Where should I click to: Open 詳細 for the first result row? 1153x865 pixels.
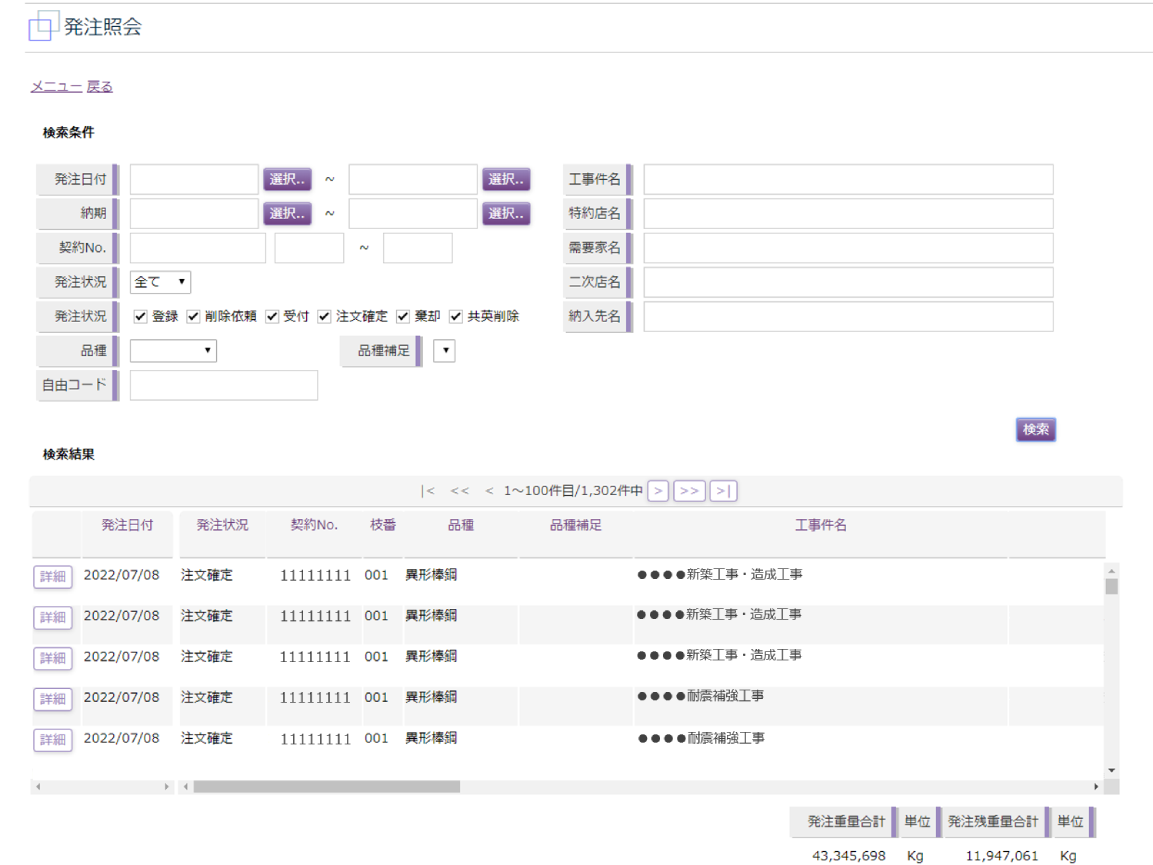(x=52, y=577)
